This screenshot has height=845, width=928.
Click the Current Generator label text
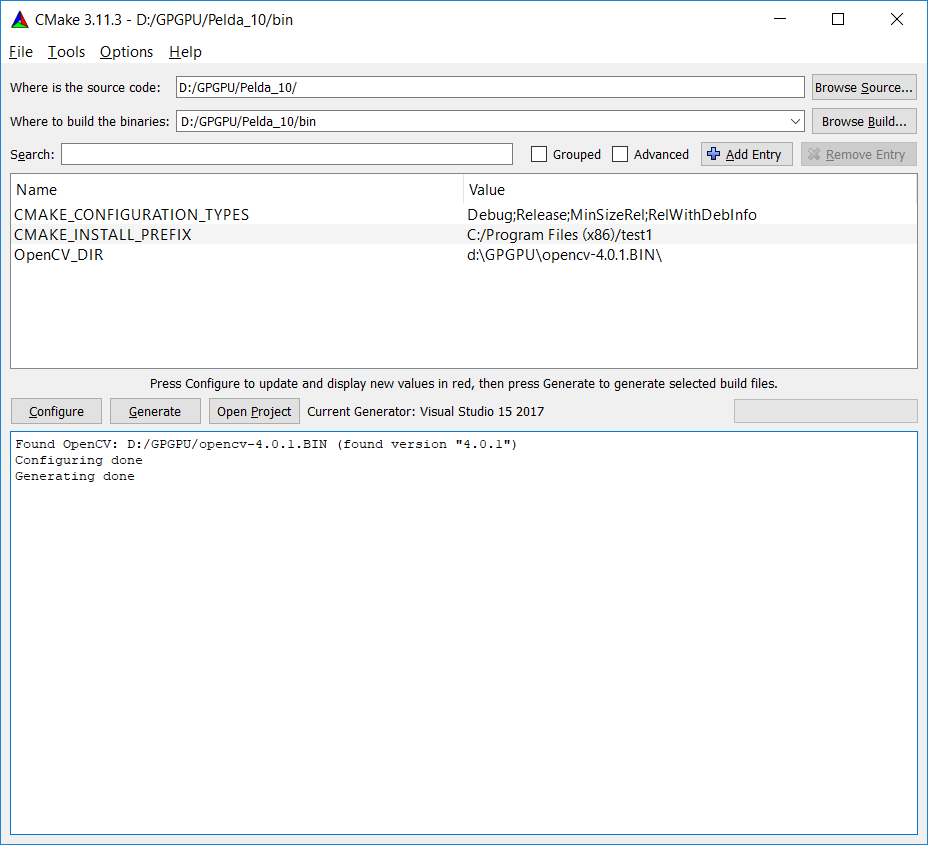[426, 412]
